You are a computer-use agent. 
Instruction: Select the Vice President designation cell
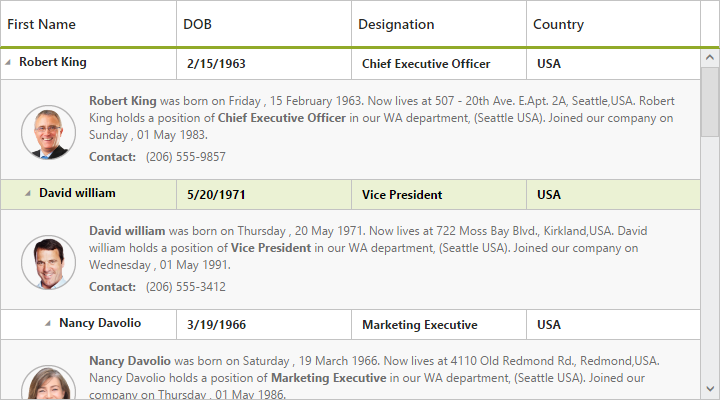pos(402,195)
